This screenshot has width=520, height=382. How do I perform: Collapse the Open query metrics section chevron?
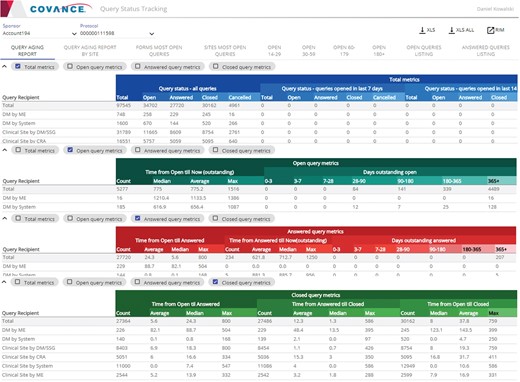pyautogui.click(x=5, y=150)
